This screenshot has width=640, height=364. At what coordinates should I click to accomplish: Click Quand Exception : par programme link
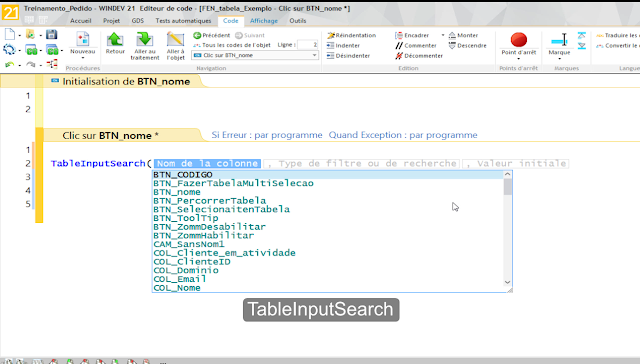point(403,135)
